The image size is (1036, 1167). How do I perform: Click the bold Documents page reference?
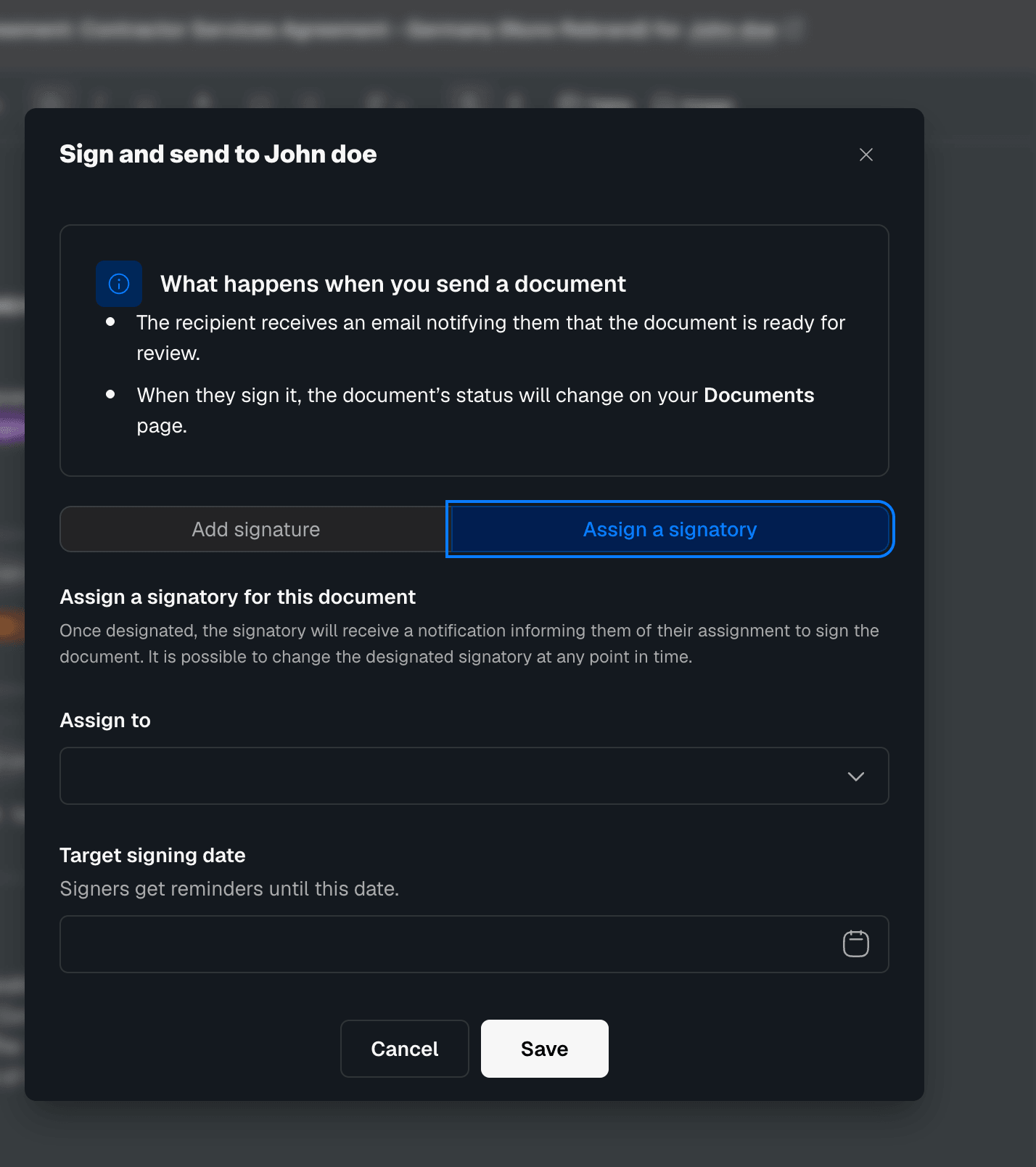click(x=759, y=395)
